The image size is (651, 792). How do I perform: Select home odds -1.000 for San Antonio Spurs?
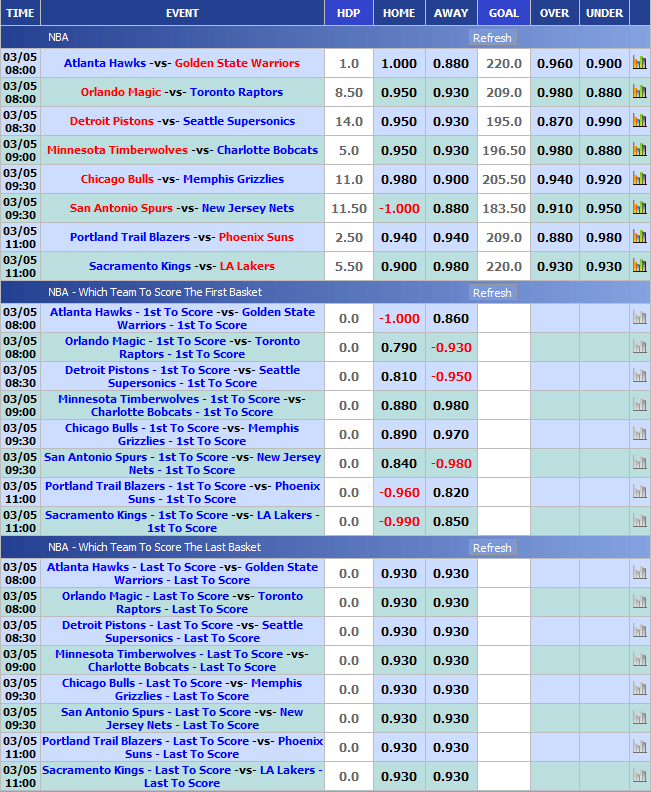coord(399,209)
